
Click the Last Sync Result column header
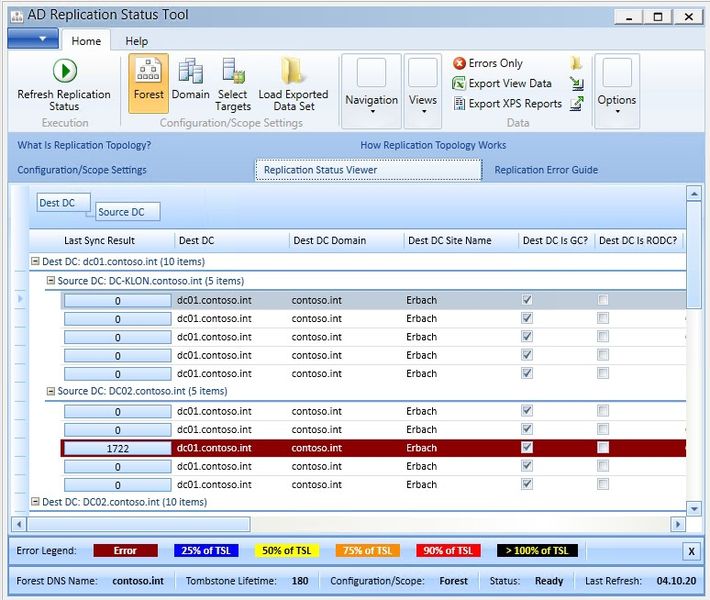(99, 240)
